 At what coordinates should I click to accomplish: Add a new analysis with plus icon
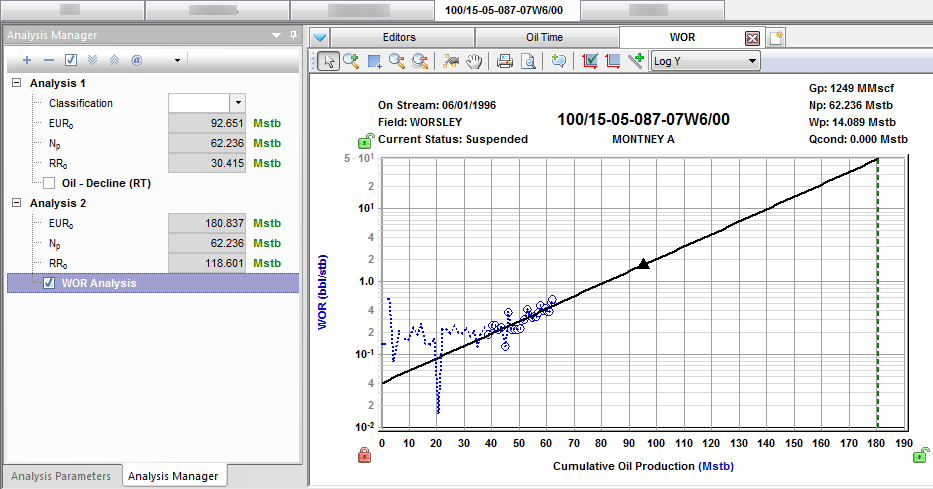26,60
